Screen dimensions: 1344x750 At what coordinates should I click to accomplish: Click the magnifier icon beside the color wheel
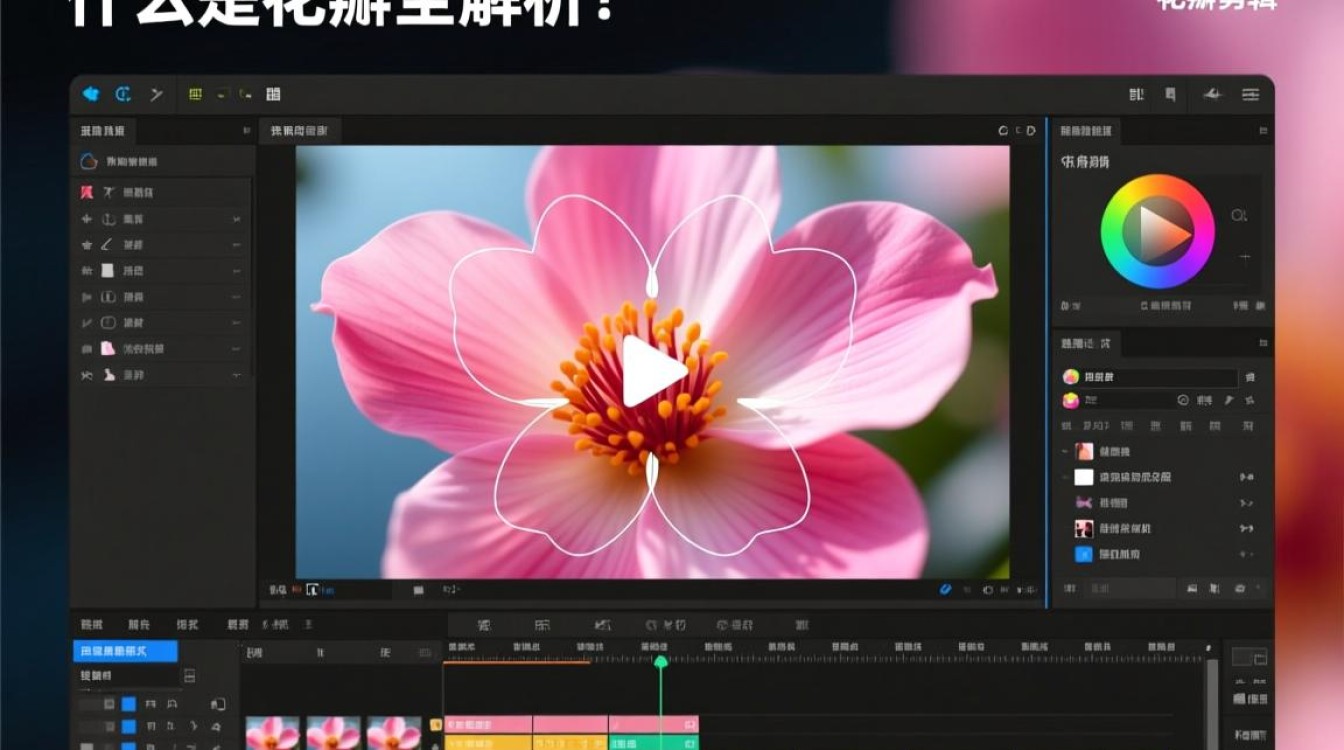(x=1240, y=215)
